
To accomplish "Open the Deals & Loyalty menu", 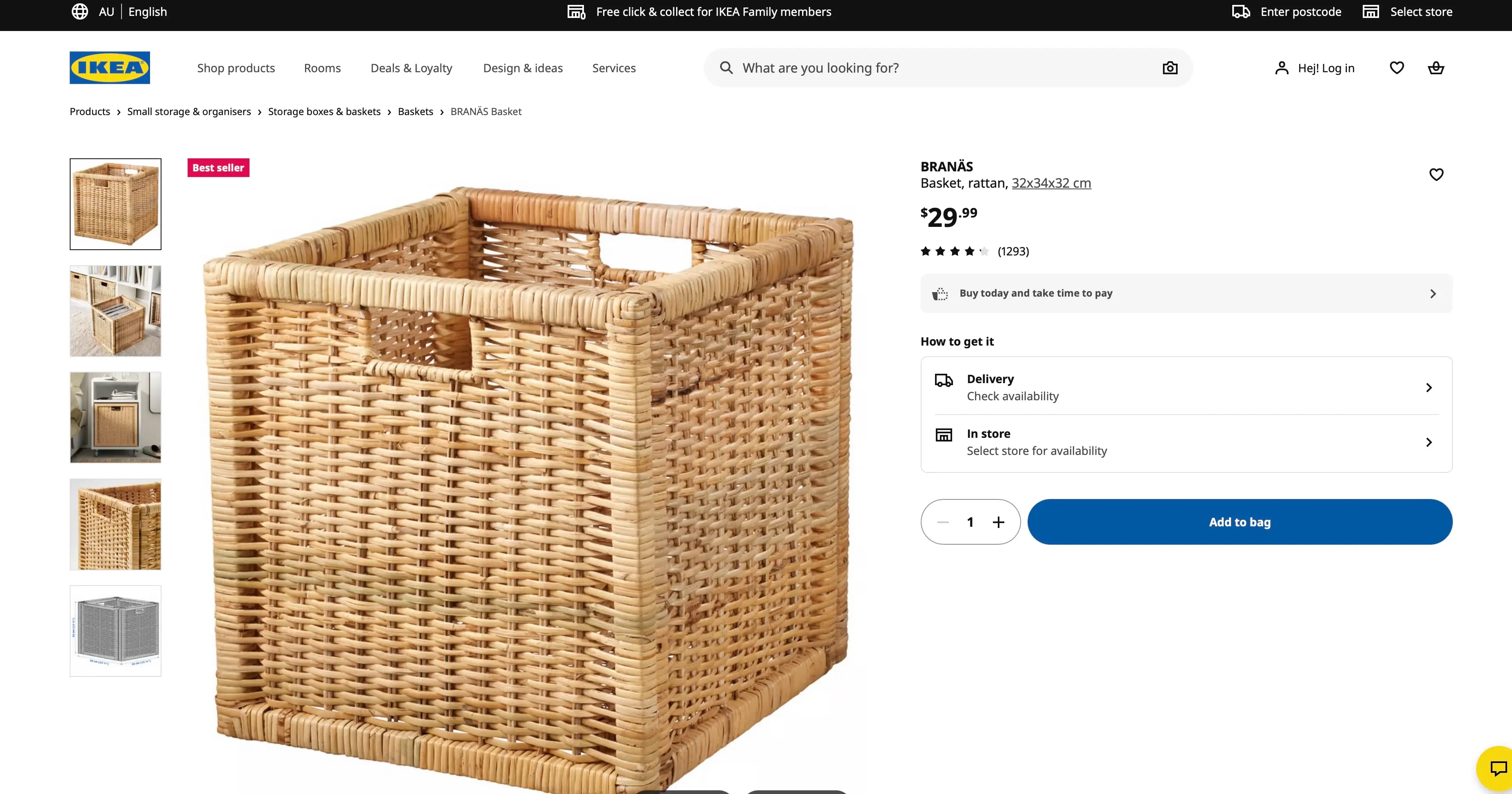I will point(411,68).
